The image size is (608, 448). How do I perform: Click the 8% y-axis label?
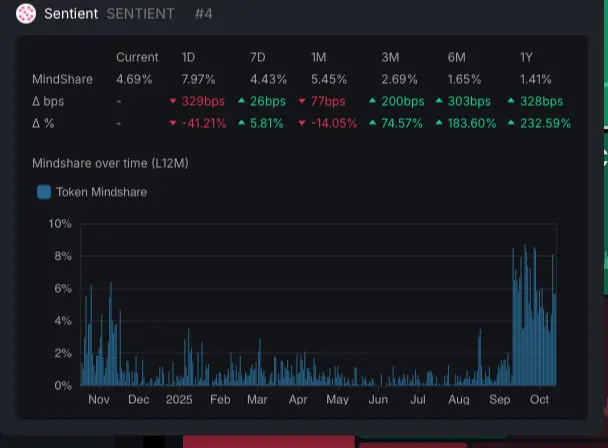[63, 256]
